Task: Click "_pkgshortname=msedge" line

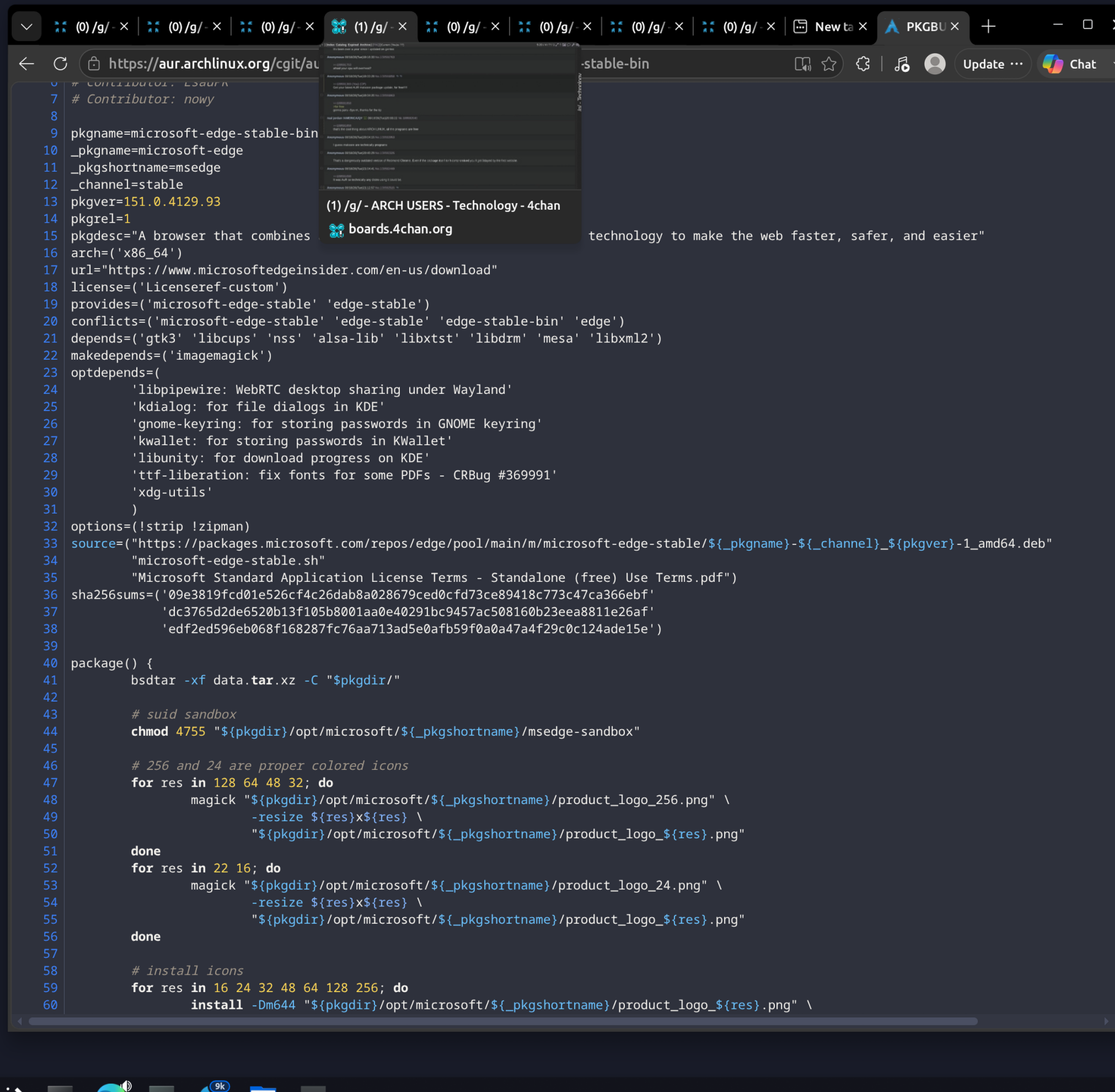Action: click(146, 168)
